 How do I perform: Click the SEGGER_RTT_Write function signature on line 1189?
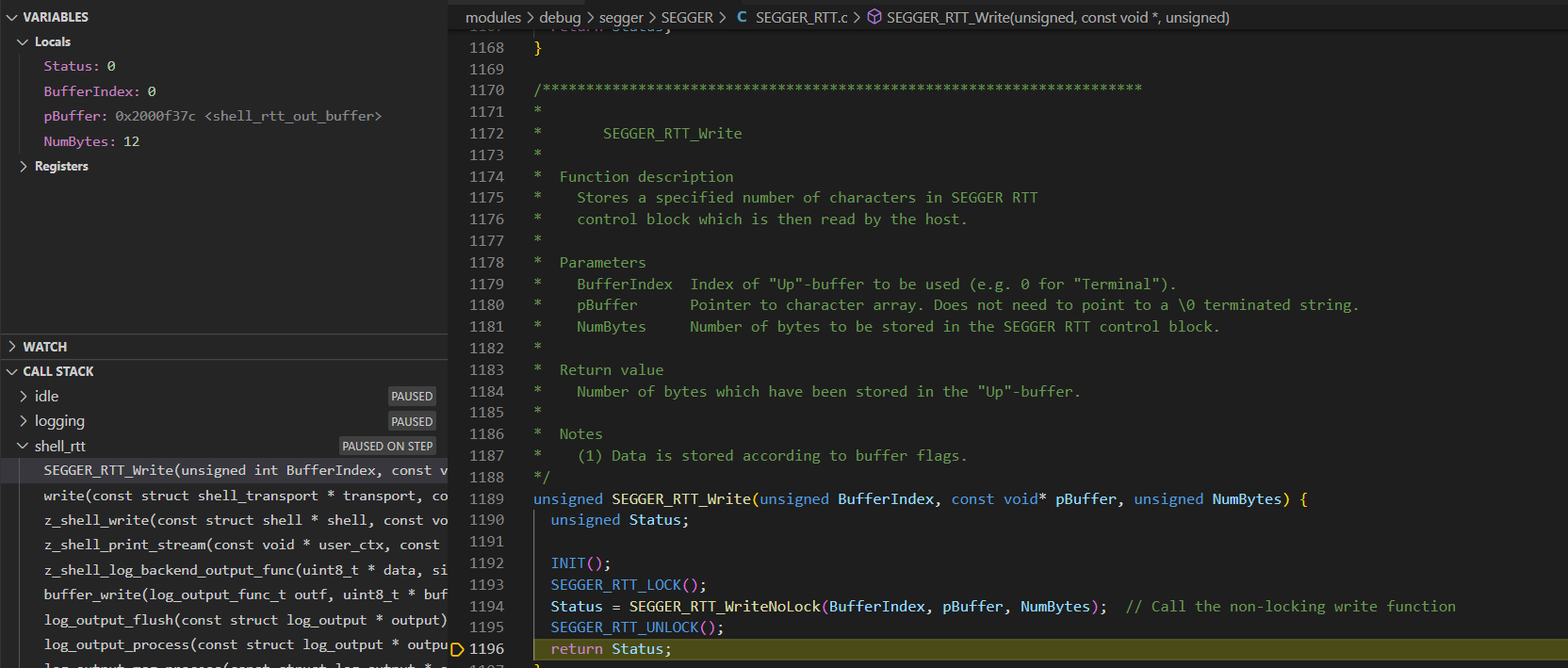click(x=921, y=499)
